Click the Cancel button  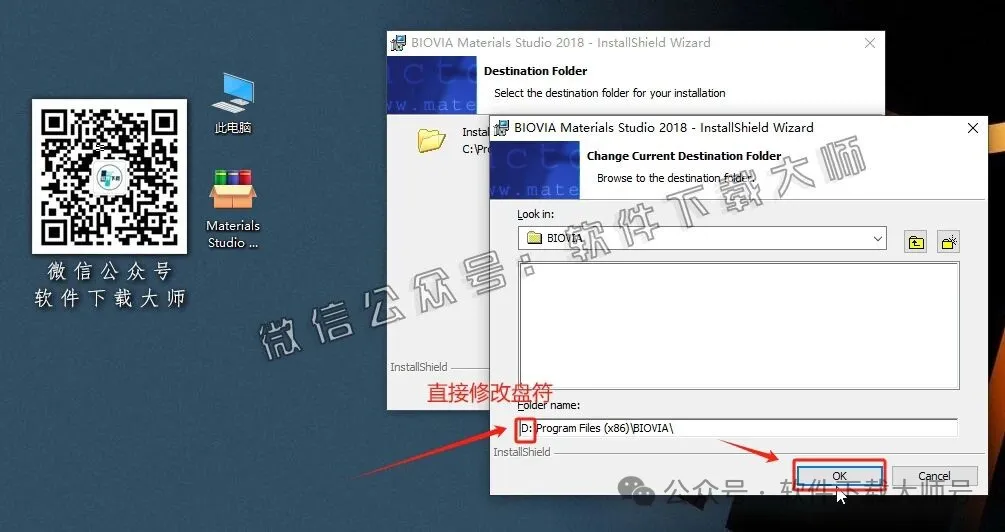tap(934, 476)
